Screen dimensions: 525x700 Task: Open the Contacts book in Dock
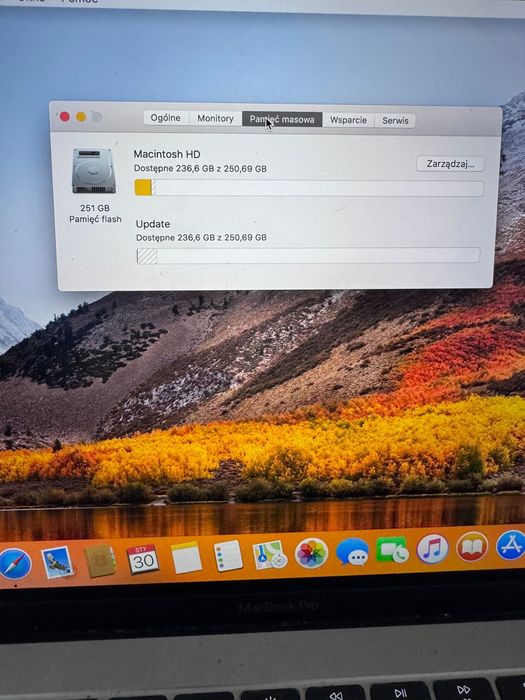pyautogui.click(x=100, y=560)
